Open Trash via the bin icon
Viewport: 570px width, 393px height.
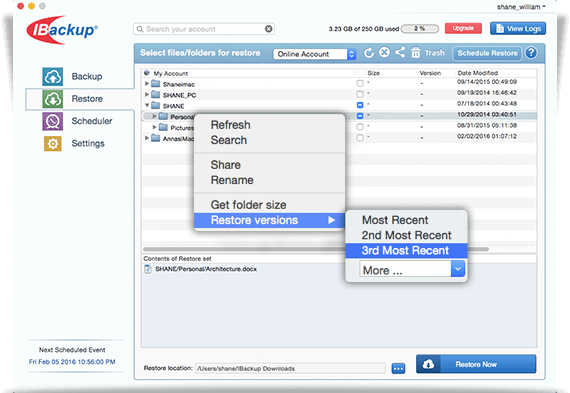(x=416, y=53)
